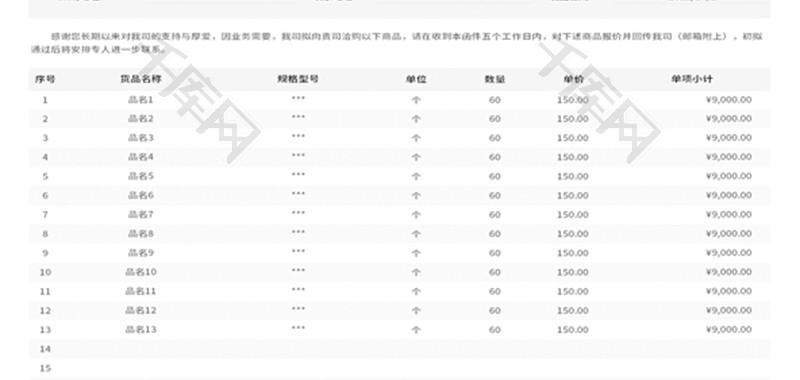Select quantity 60 in 品名1 row
800x380 pixels.
pos(494,100)
